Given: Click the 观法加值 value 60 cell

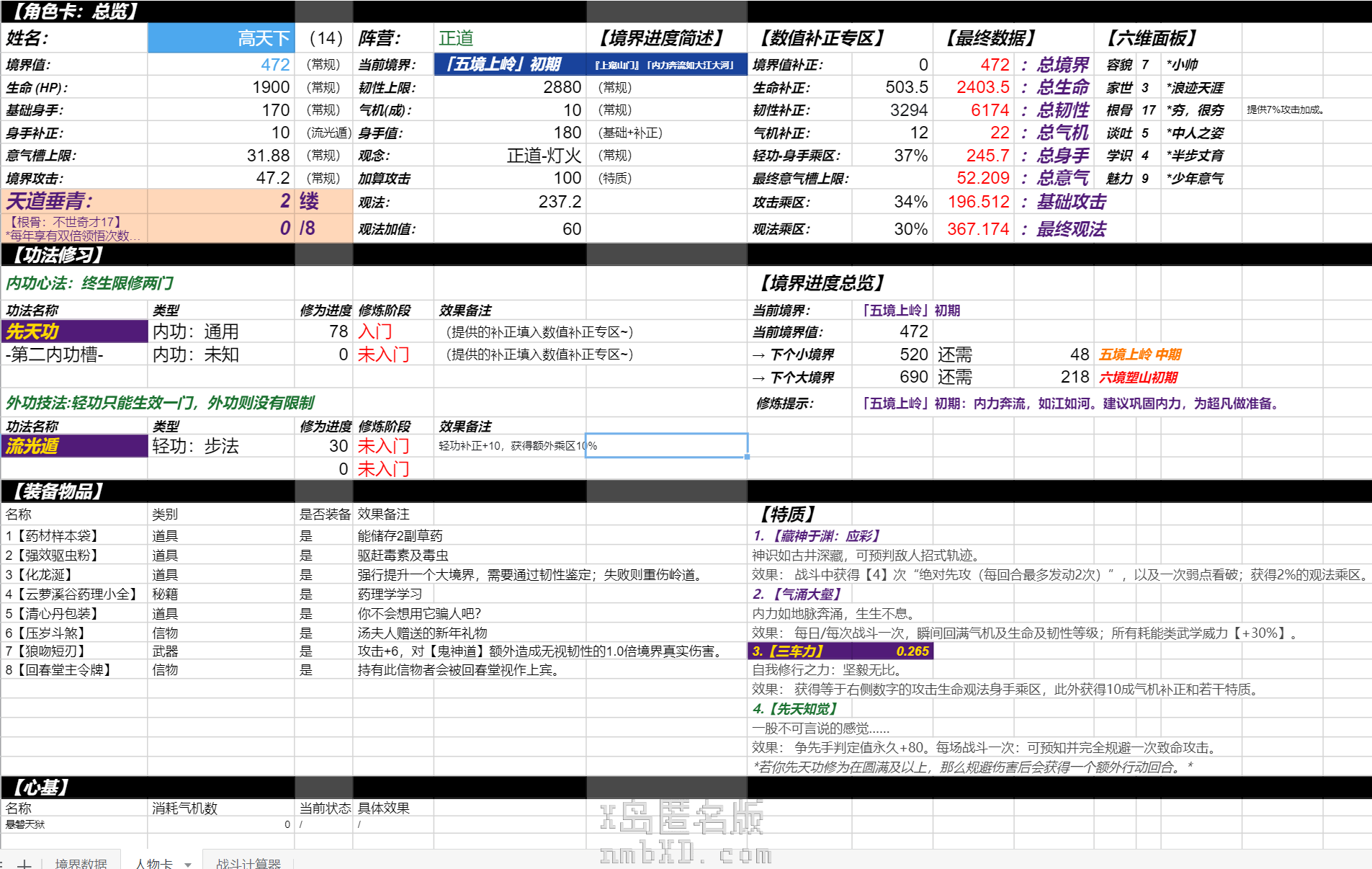Looking at the screenshot, I should click(510, 229).
